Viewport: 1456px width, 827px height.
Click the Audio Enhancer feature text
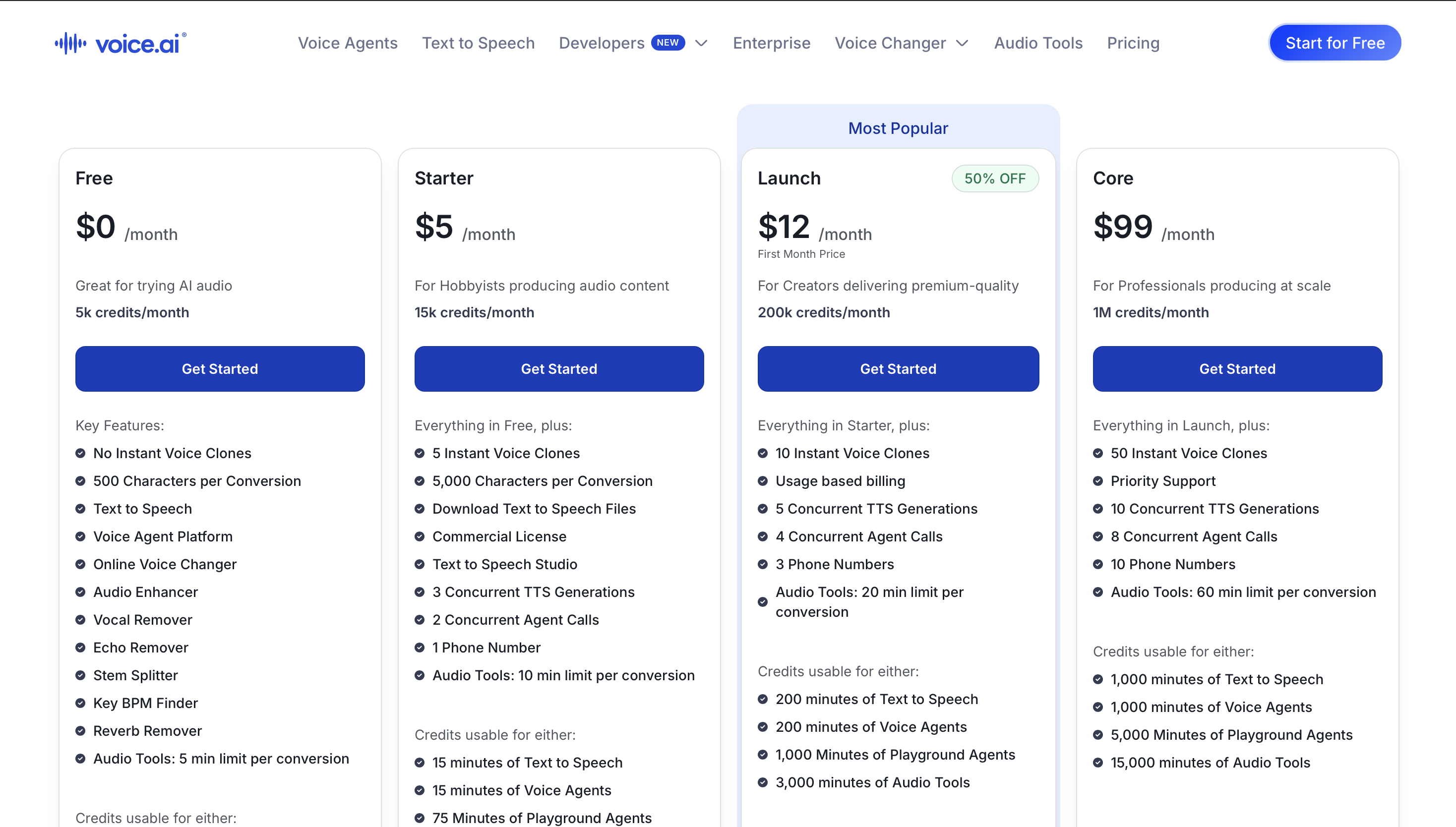pos(145,592)
